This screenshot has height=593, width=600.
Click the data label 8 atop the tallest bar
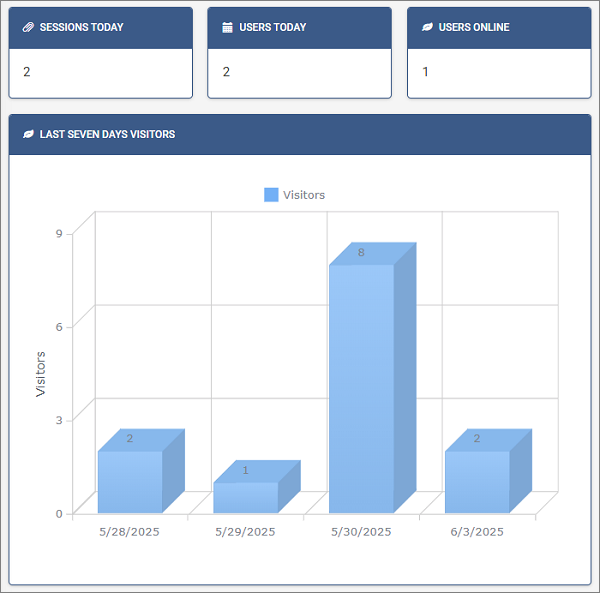(361, 253)
